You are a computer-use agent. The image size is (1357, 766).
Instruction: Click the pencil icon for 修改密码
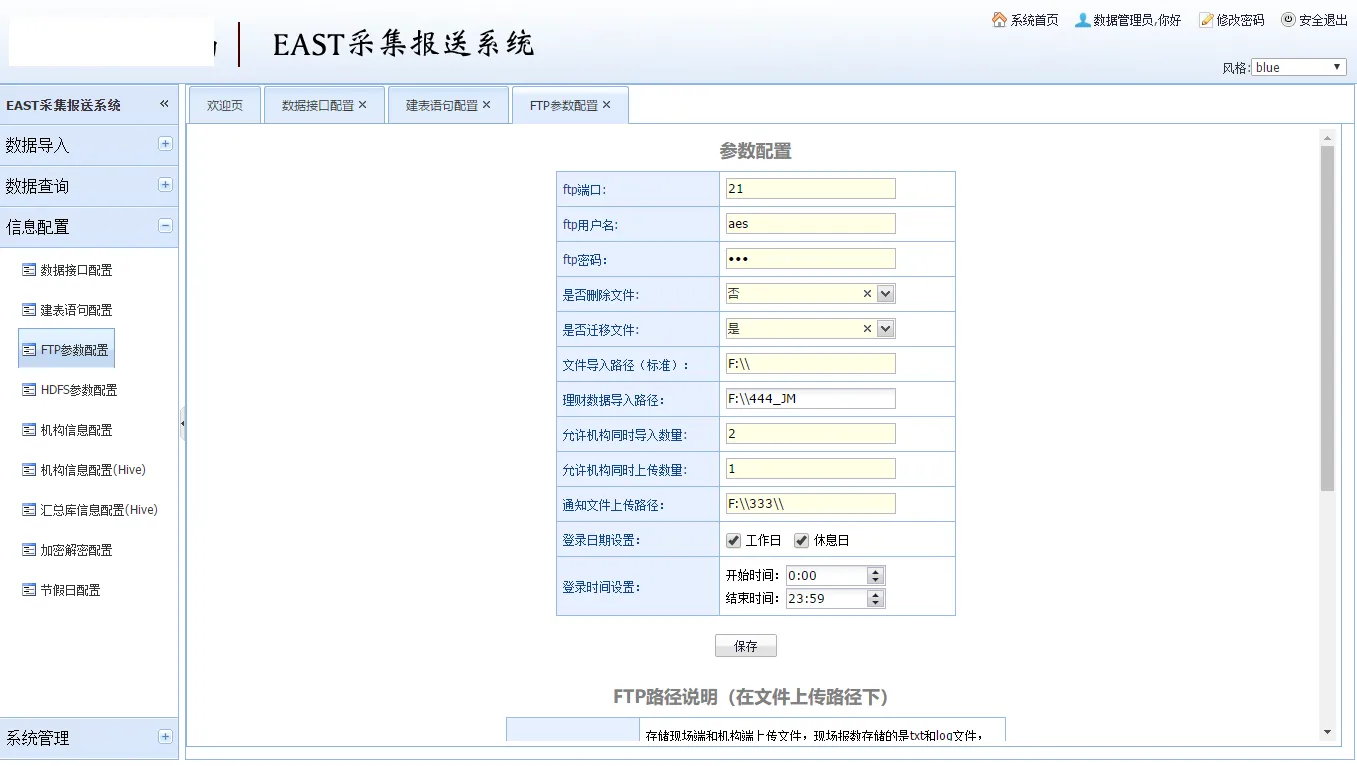pos(1206,20)
